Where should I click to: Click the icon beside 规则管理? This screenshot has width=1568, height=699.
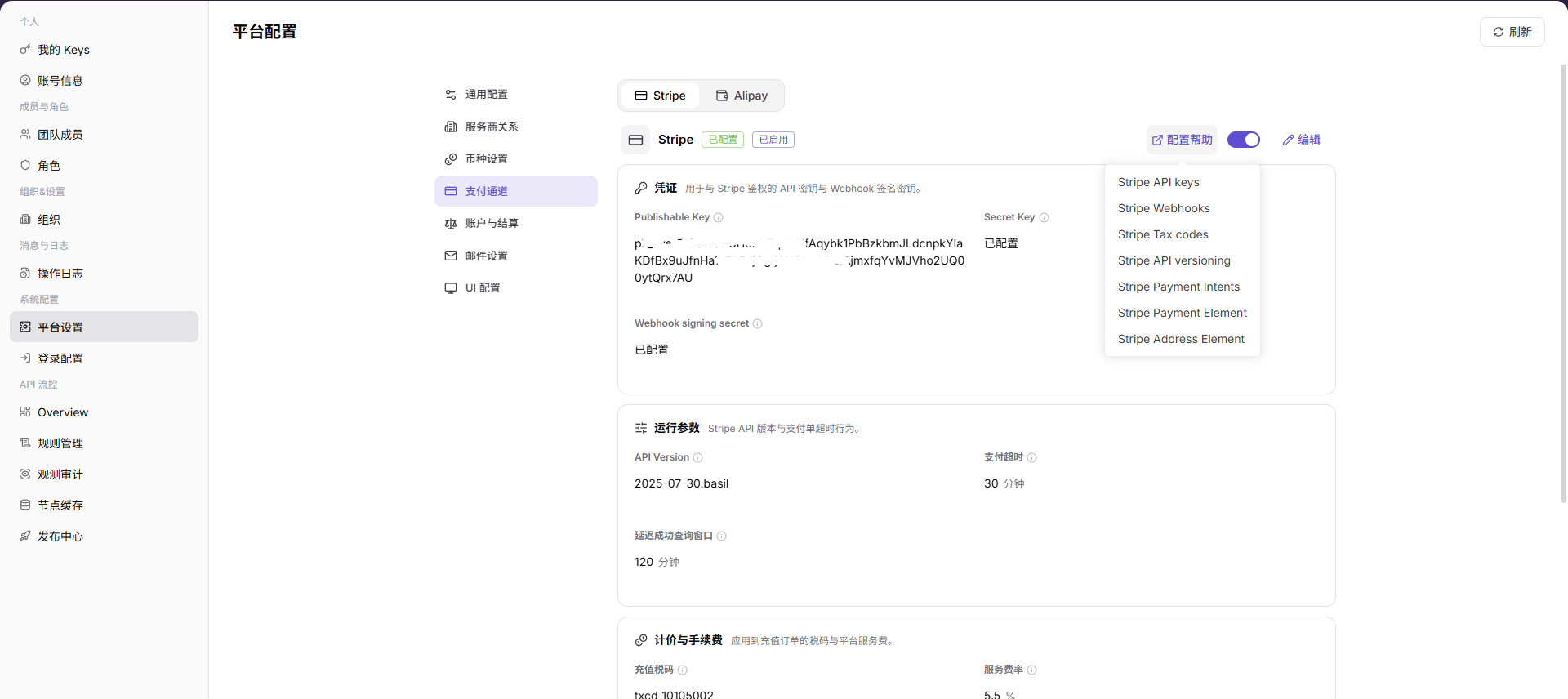point(25,443)
